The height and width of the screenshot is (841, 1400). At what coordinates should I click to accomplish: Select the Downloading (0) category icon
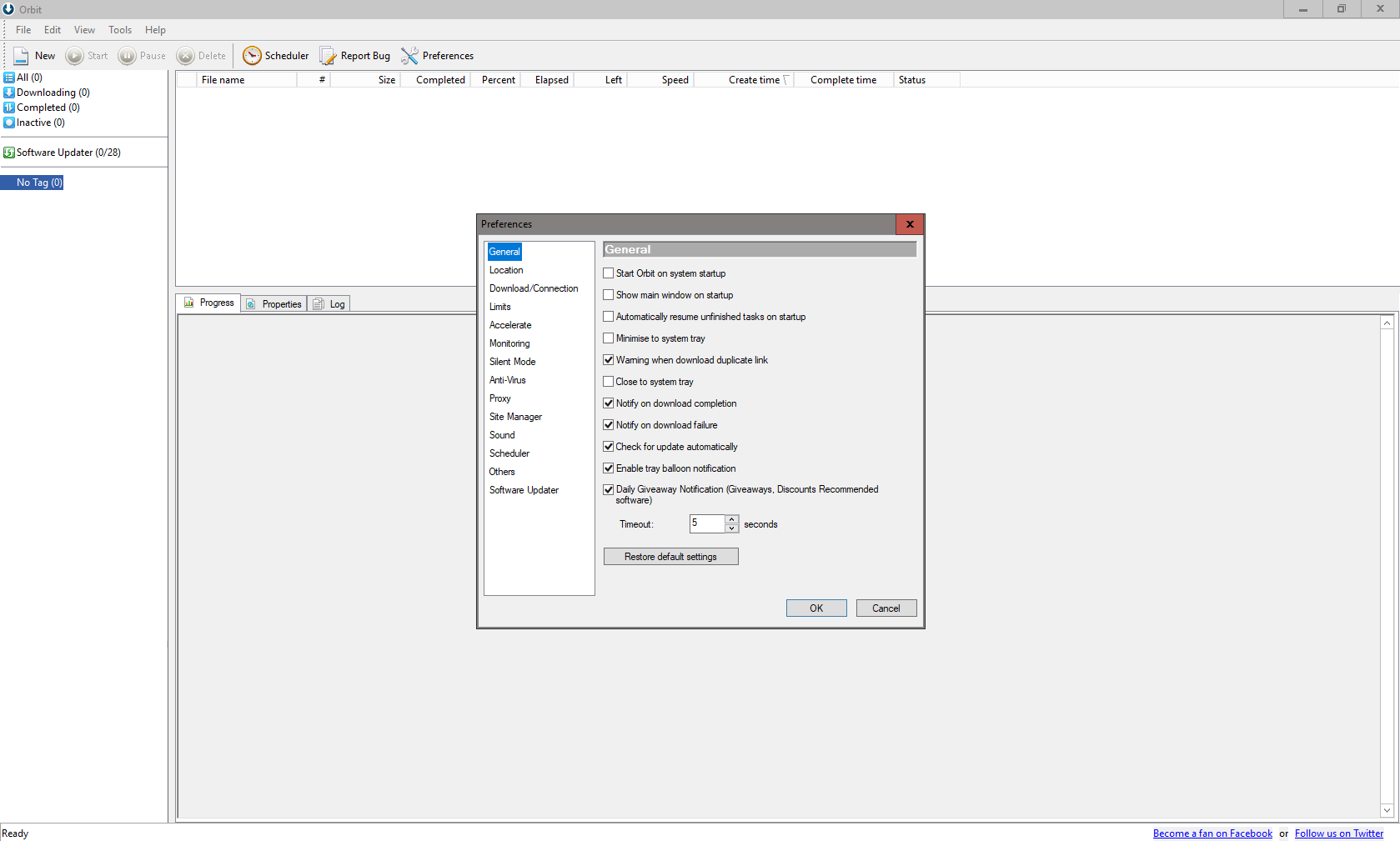tap(9, 93)
